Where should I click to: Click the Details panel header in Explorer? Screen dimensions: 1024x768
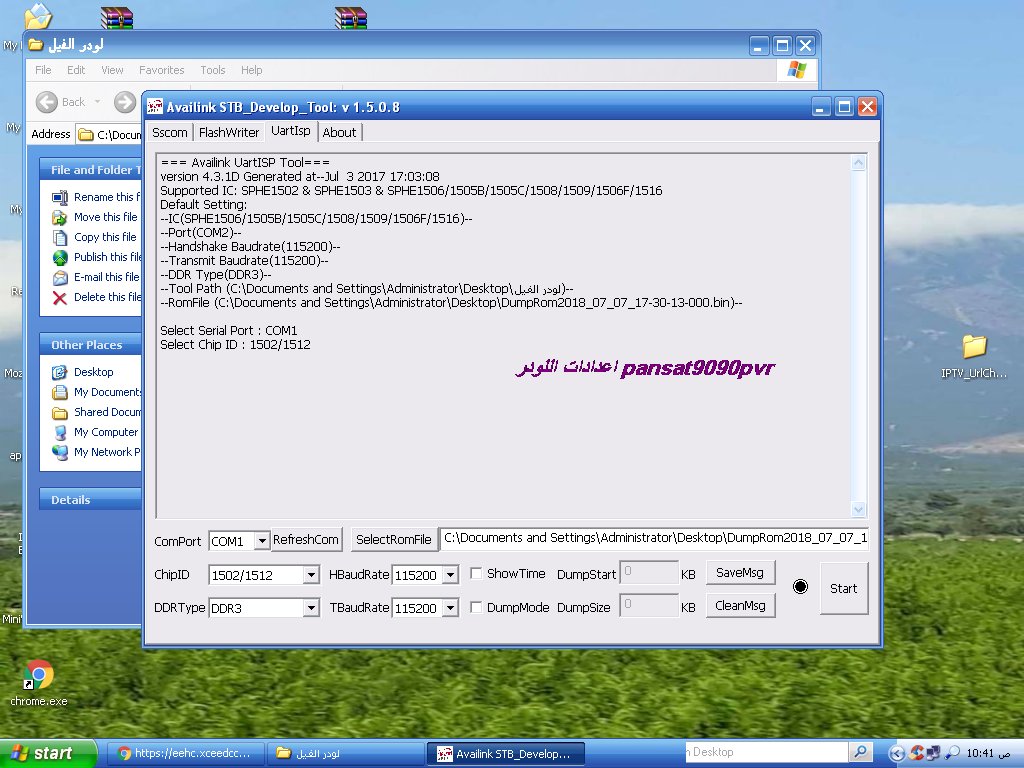[x=90, y=500]
